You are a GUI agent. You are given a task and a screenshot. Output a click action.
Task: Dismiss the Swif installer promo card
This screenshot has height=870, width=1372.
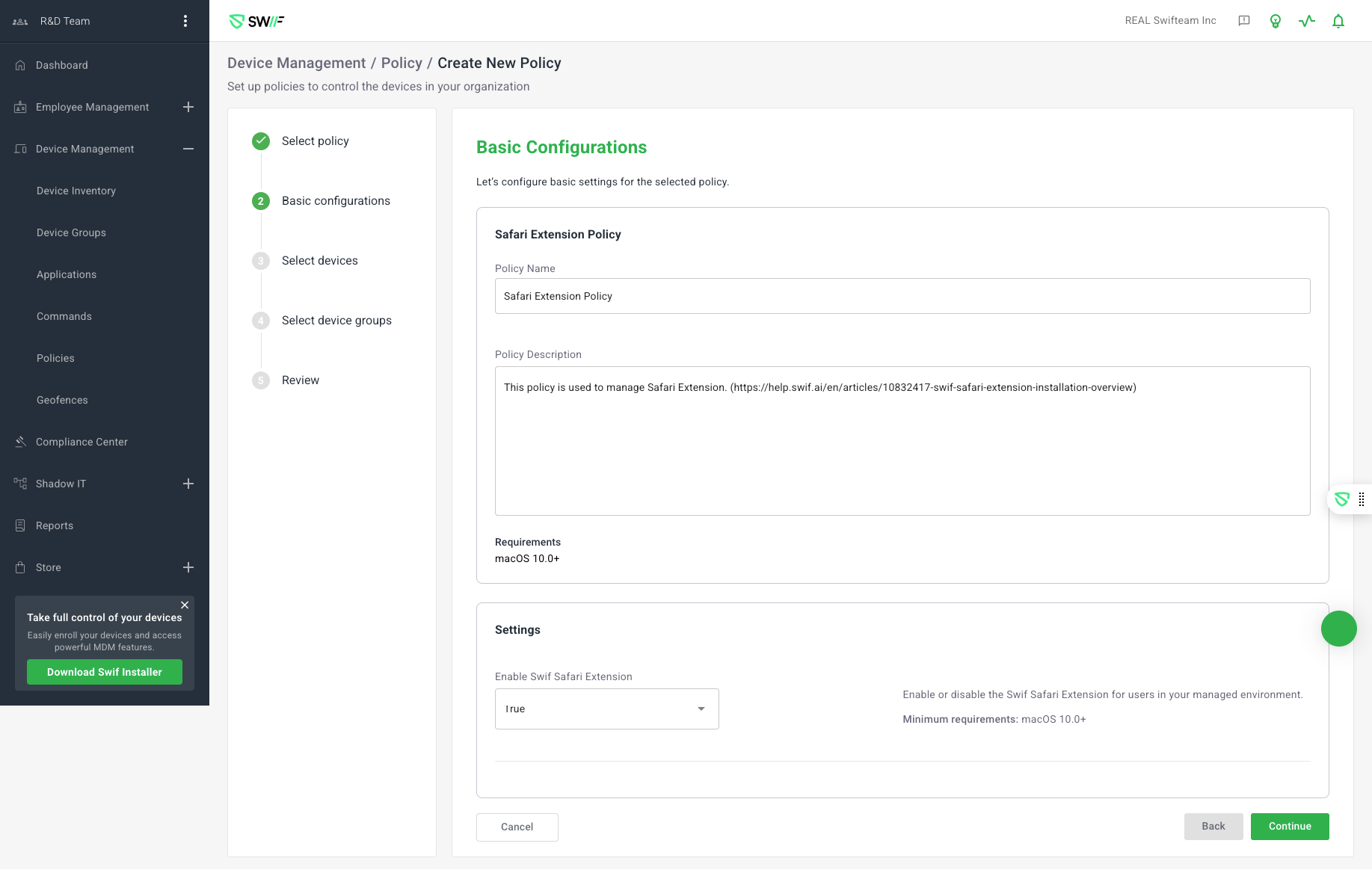(185, 605)
